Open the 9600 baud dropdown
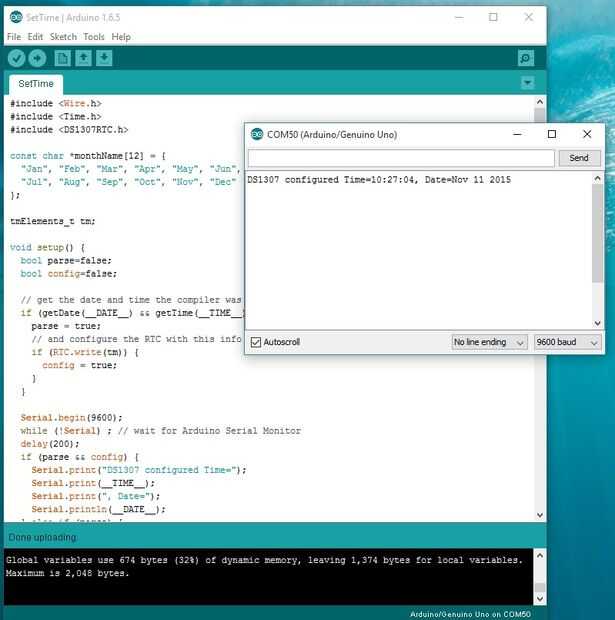 point(567,342)
